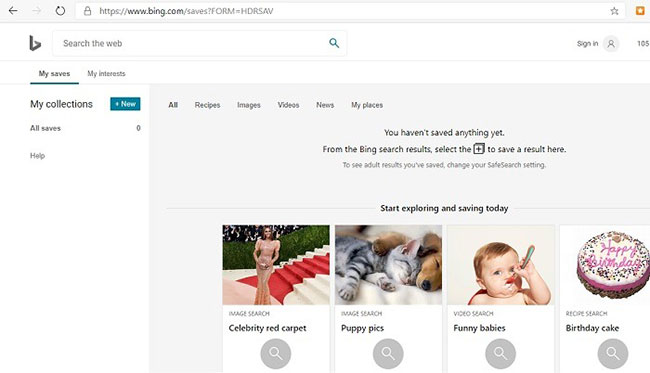Open the orange extension icon in toolbar
This screenshot has width=650, height=373.
tap(640, 11)
